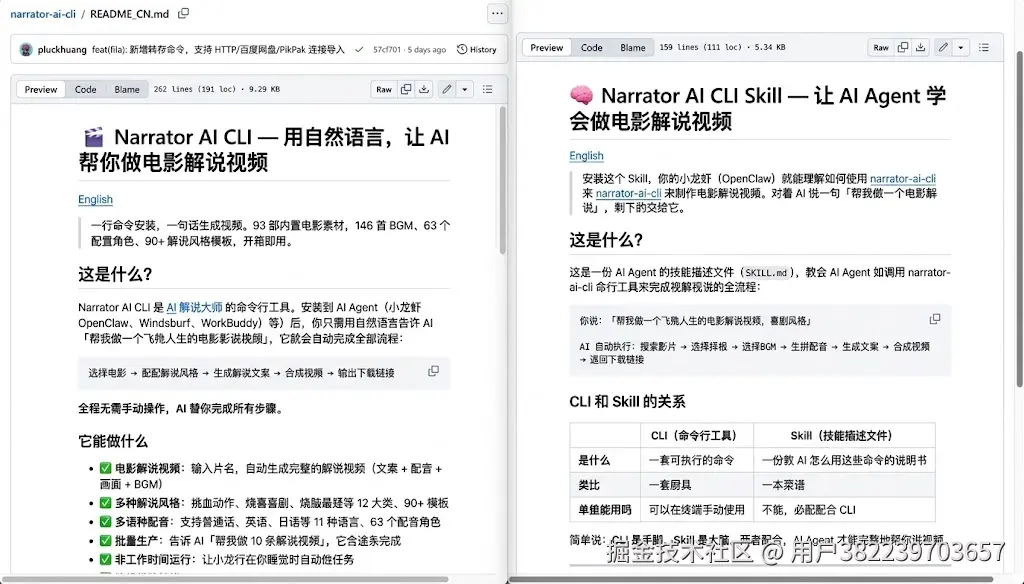Switch to Code tab in right pane

(x=592, y=48)
